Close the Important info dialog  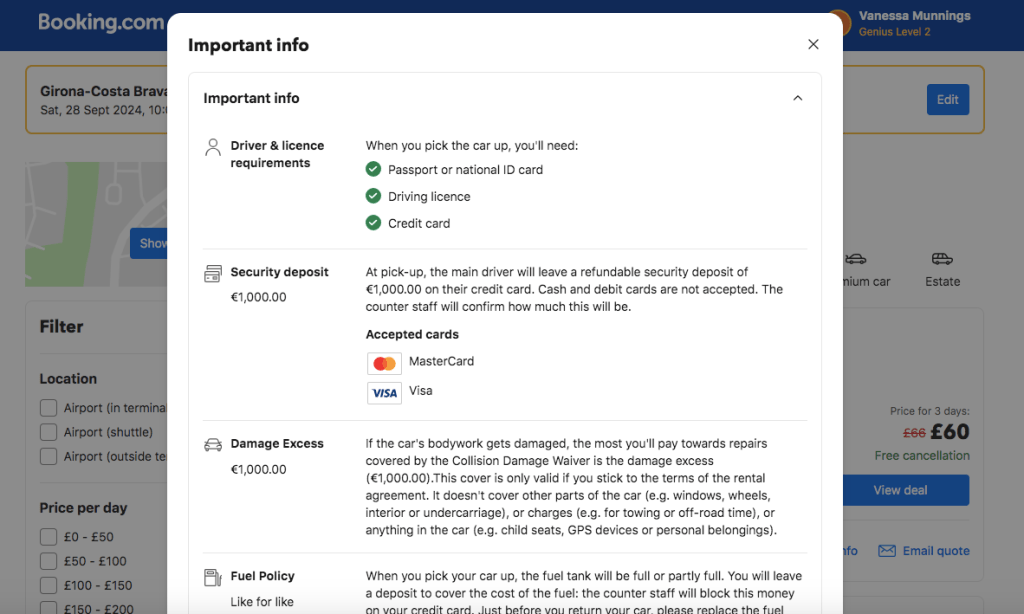point(813,44)
